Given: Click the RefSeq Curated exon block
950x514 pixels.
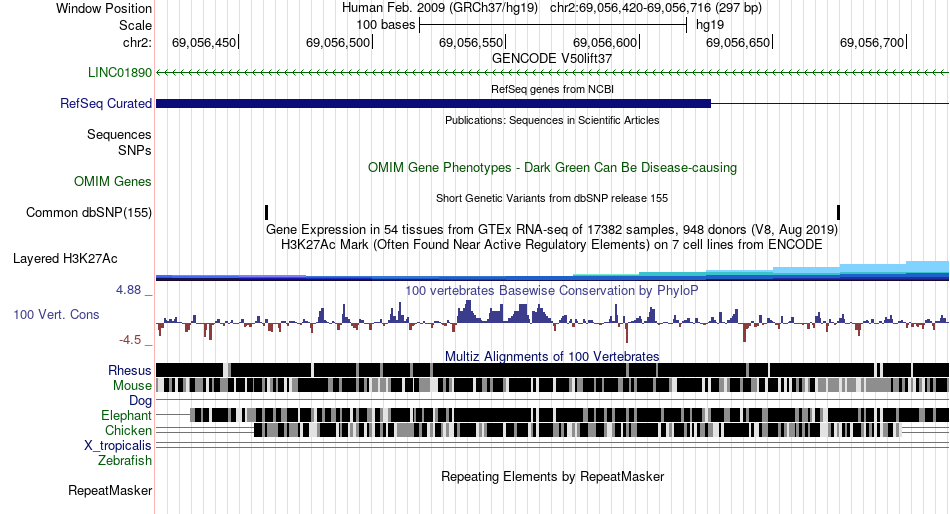Looking at the screenshot, I should click(x=433, y=104).
